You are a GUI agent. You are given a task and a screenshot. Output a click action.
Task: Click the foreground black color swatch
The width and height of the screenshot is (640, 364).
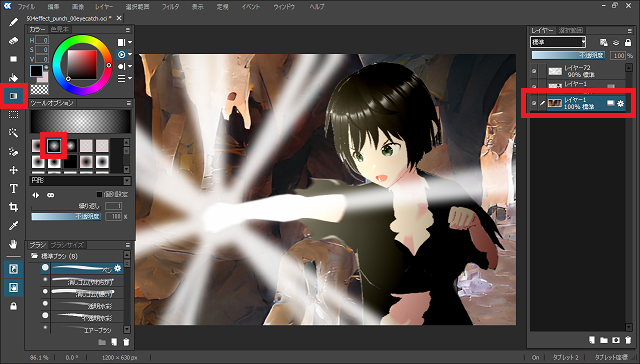pyautogui.click(x=36, y=71)
